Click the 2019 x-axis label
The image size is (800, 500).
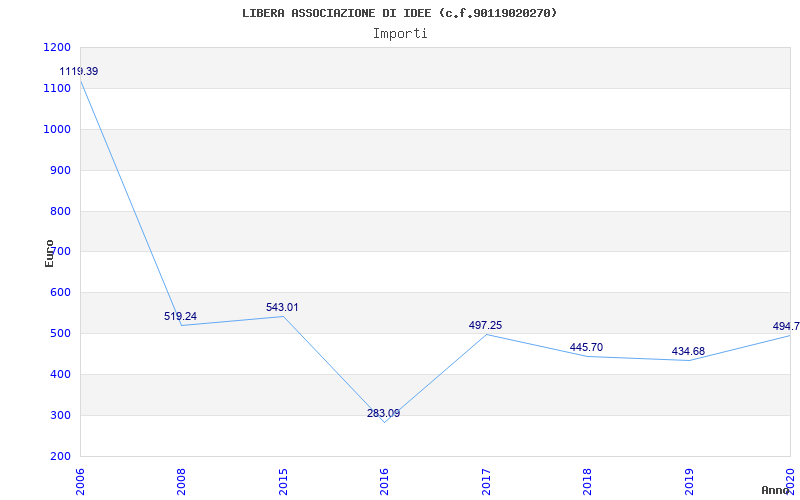tap(689, 482)
